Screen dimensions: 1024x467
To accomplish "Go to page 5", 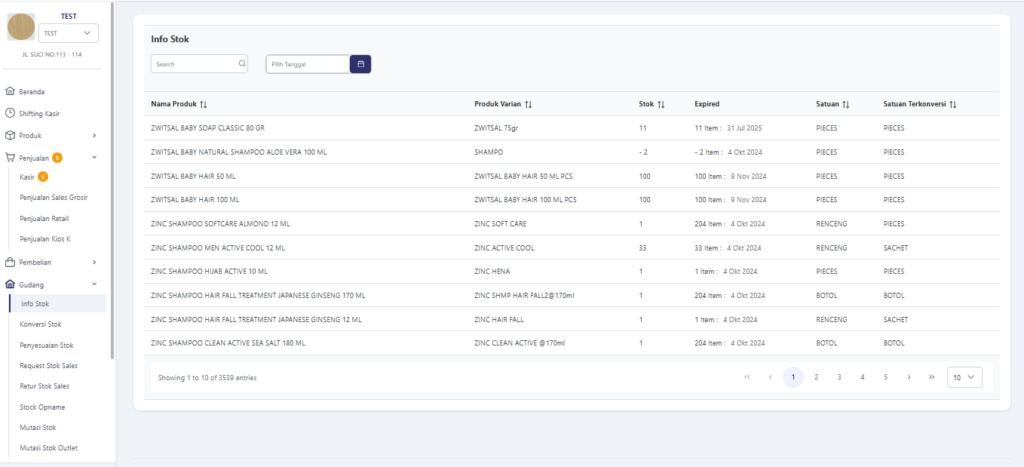I will (885, 377).
